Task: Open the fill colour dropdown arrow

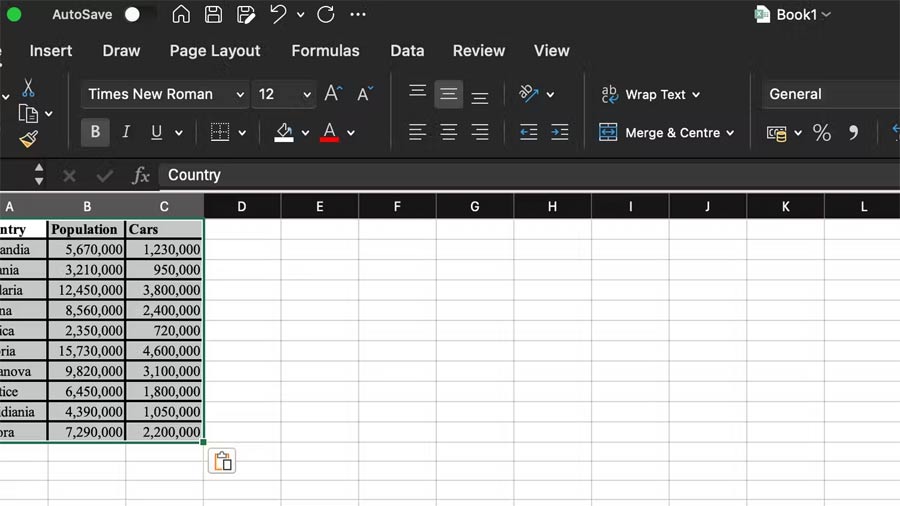Action: pos(305,133)
